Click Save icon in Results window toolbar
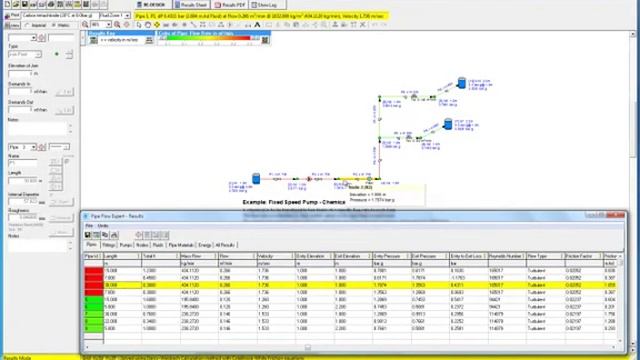 click(x=87, y=235)
